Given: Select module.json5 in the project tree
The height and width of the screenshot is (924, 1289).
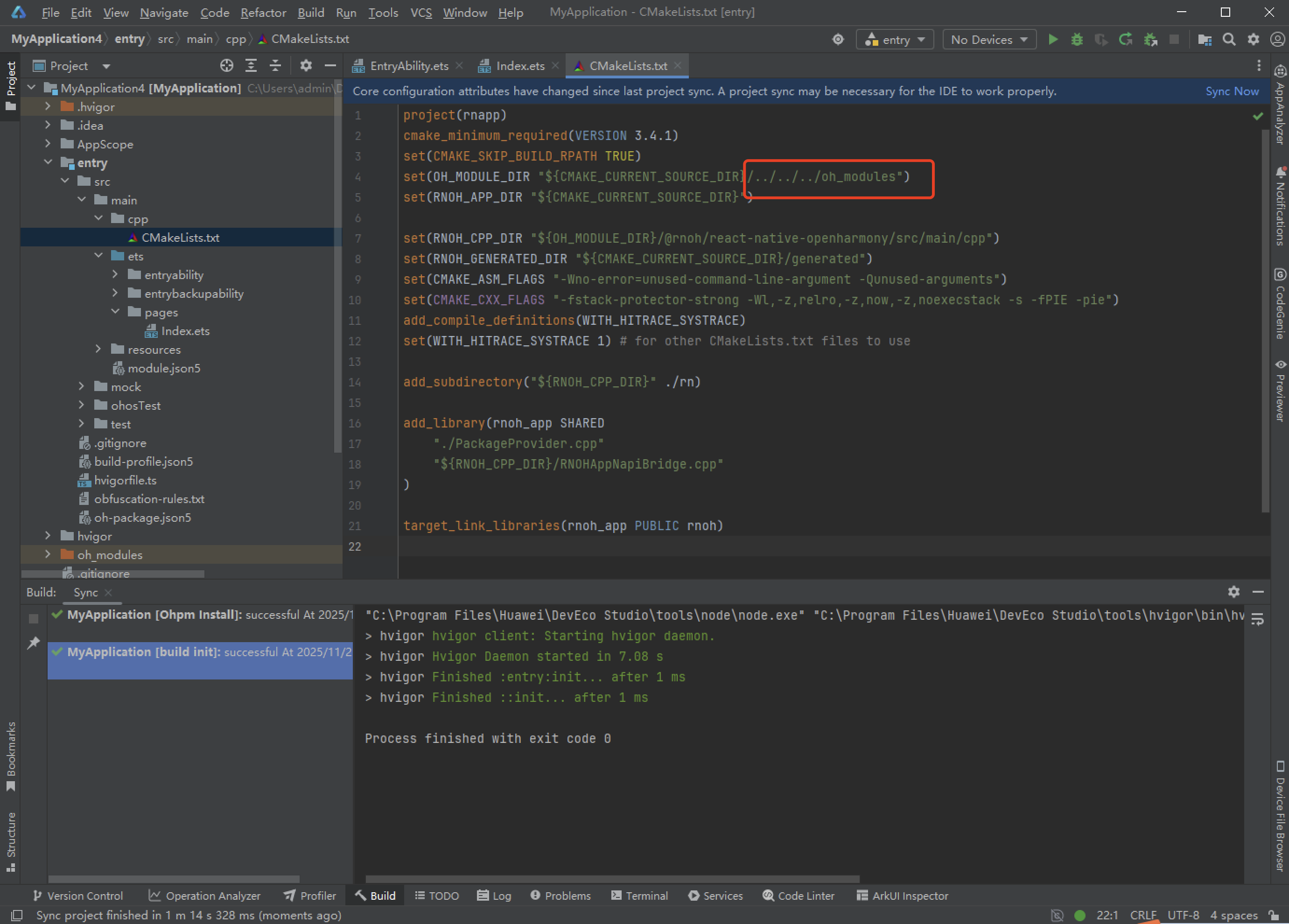Looking at the screenshot, I should 164,368.
